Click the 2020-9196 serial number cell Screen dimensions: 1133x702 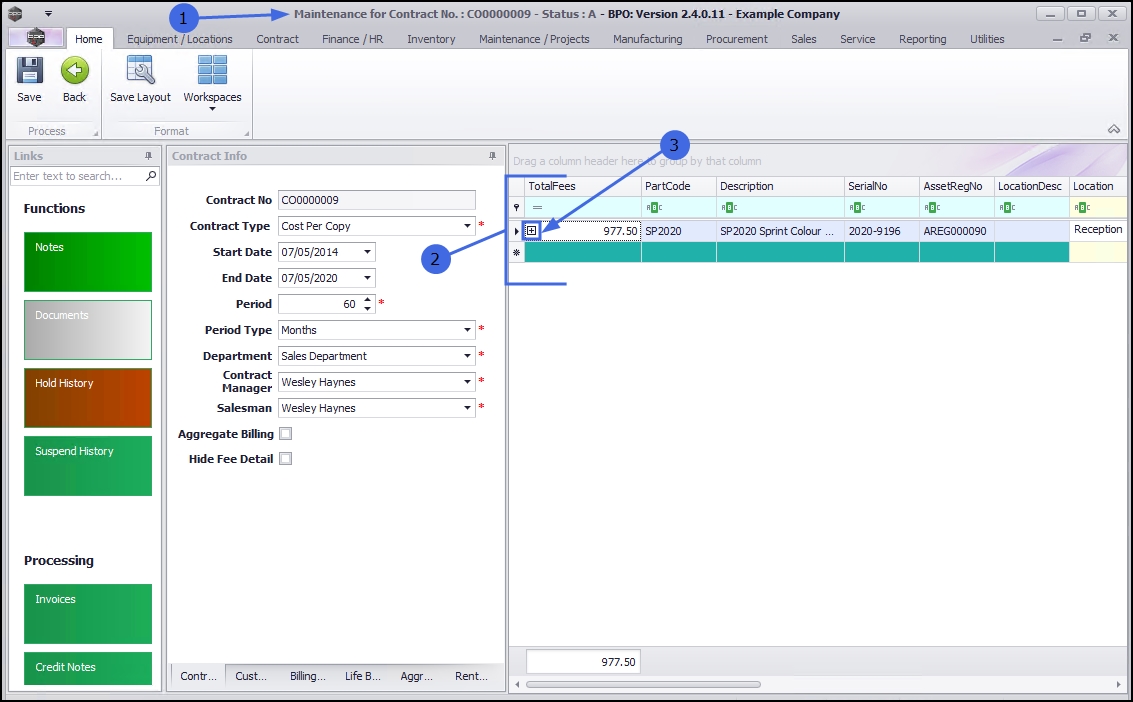tap(882, 231)
